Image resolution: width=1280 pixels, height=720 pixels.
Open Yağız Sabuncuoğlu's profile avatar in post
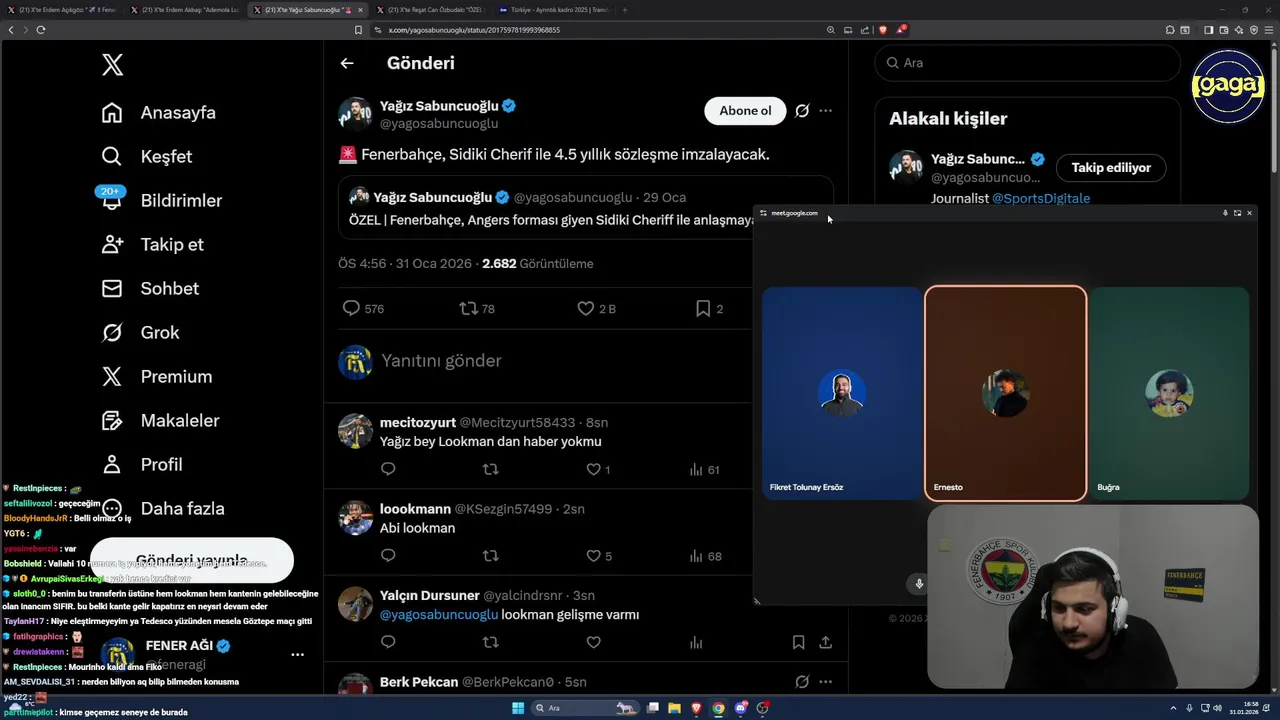pos(355,114)
